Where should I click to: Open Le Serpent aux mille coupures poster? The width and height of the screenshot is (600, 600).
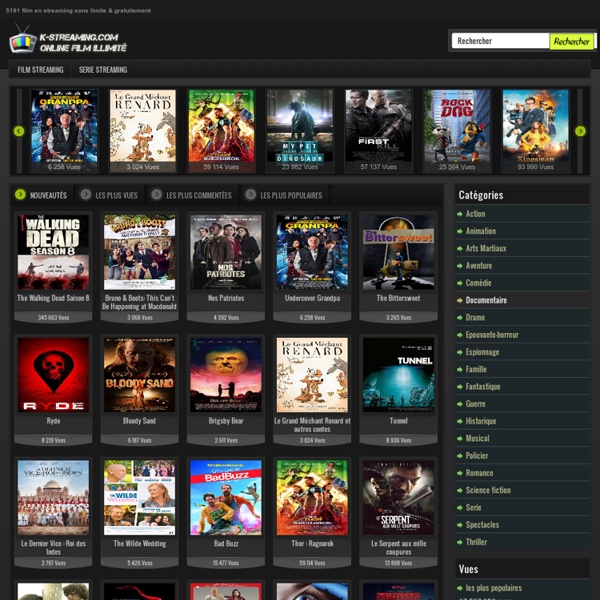point(398,497)
